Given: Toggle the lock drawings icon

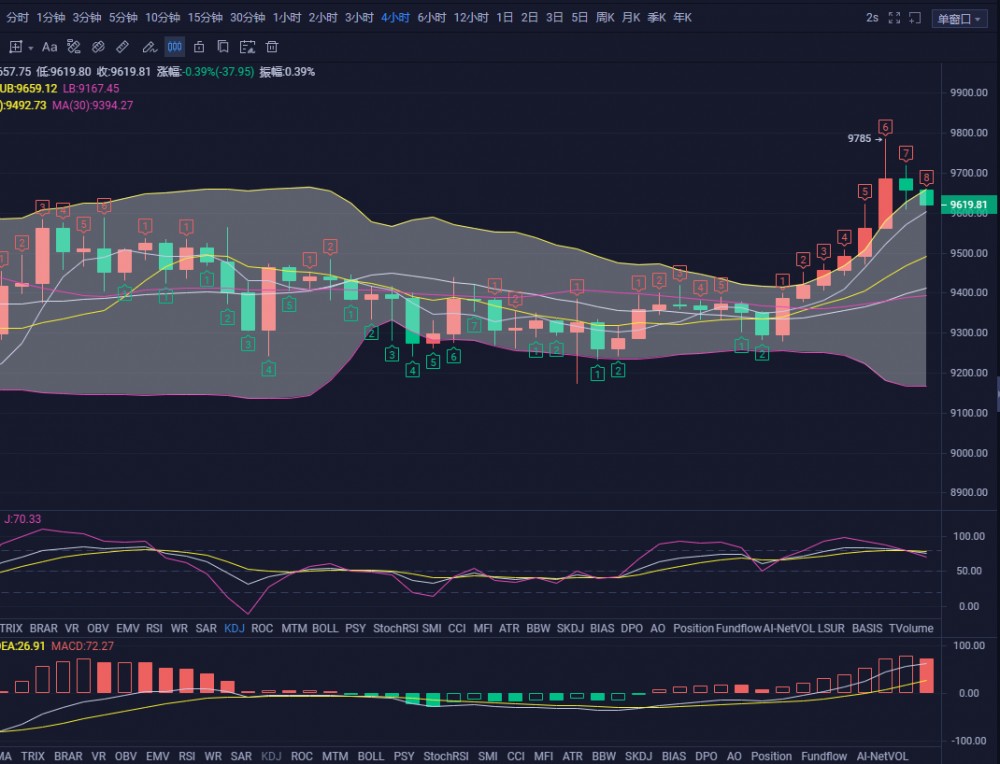Looking at the screenshot, I should pyautogui.click(x=199, y=47).
